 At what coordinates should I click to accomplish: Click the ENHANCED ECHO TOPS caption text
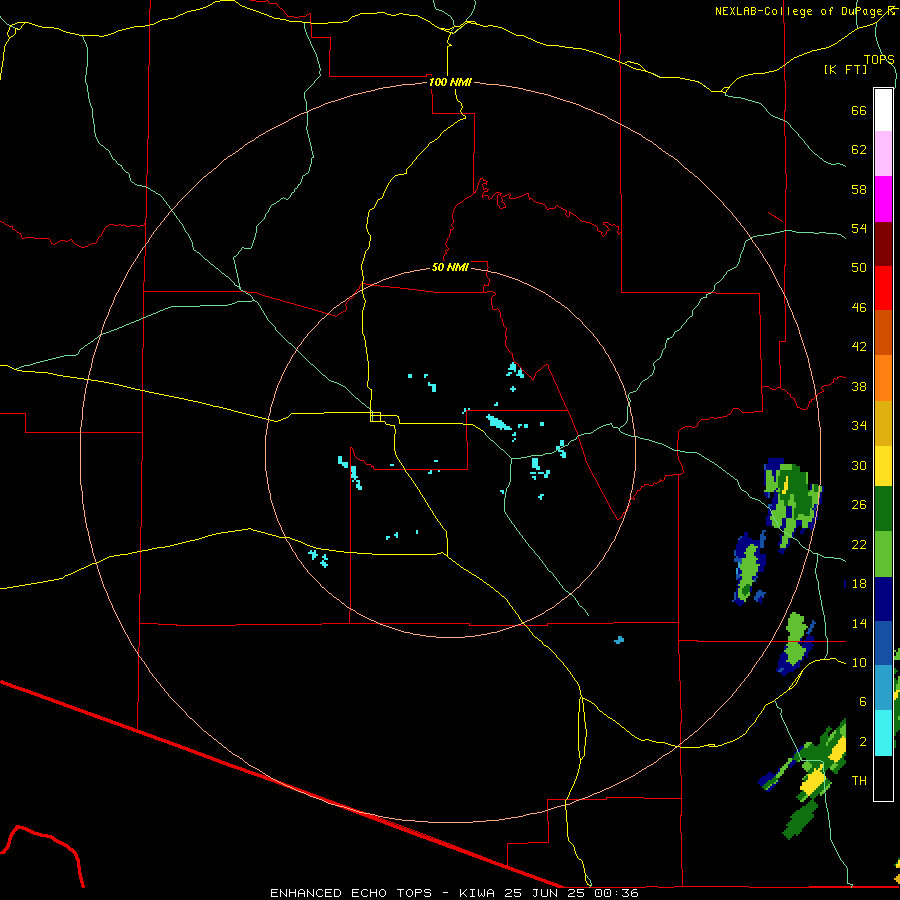click(x=350, y=893)
